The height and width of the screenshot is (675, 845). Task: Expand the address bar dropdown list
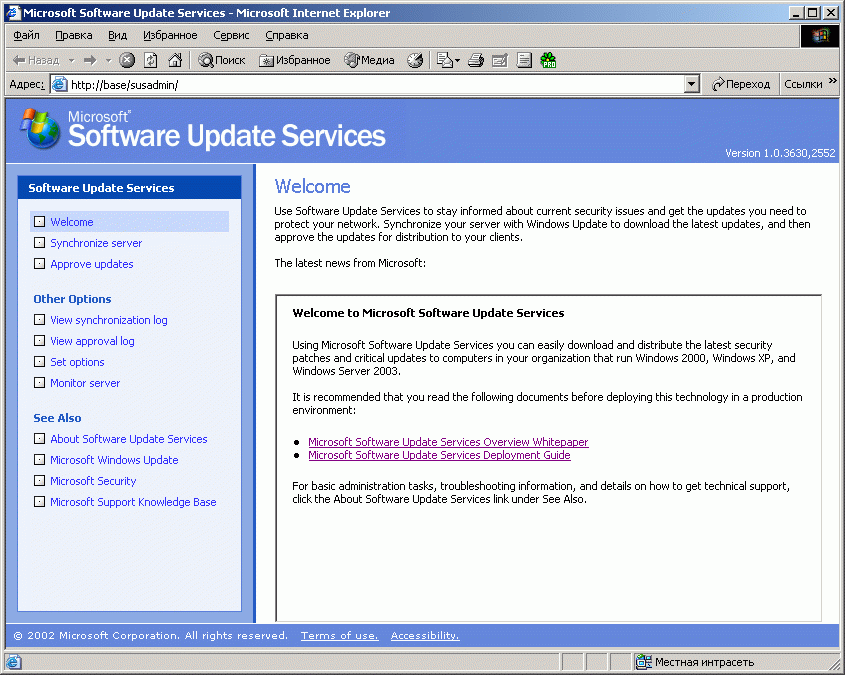(x=691, y=85)
